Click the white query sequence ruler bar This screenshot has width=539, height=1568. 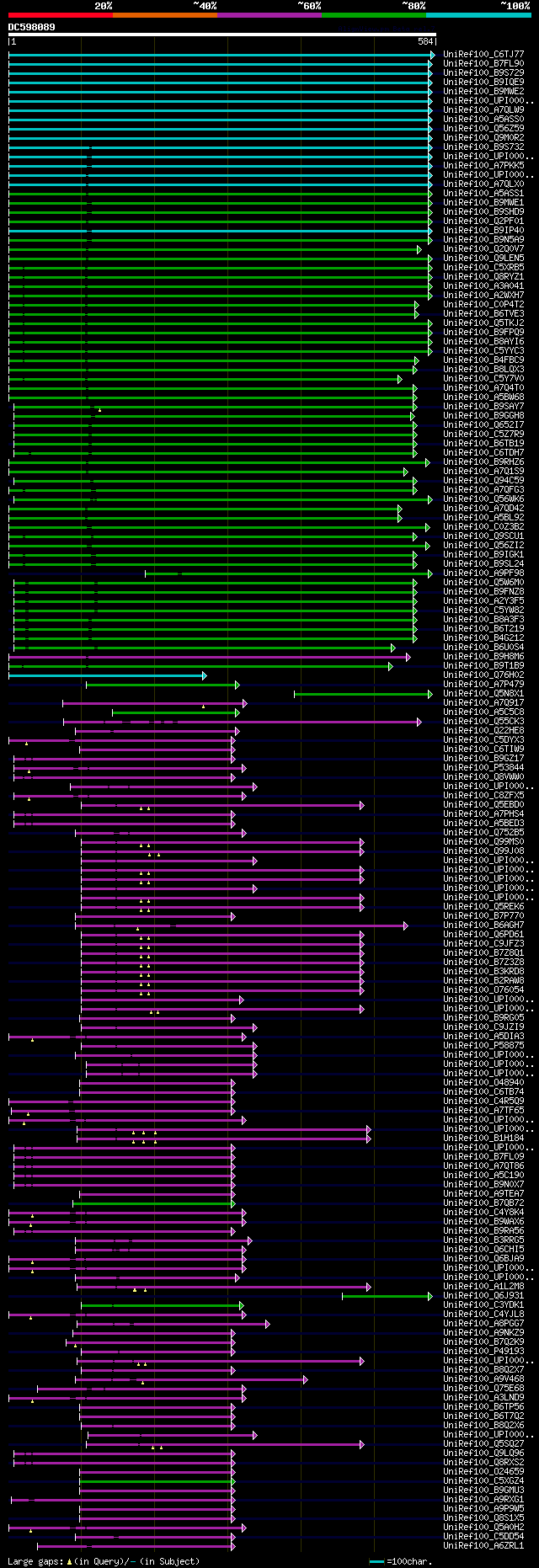pyautogui.click(x=221, y=35)
